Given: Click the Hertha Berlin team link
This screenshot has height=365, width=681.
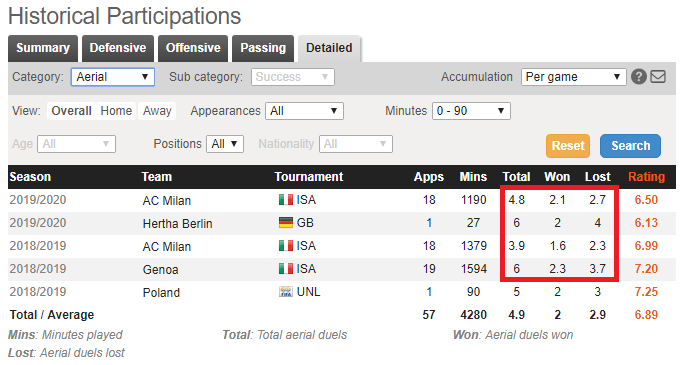Looking at the screenshot, I should pyautogui.click(x=177, y=223).
